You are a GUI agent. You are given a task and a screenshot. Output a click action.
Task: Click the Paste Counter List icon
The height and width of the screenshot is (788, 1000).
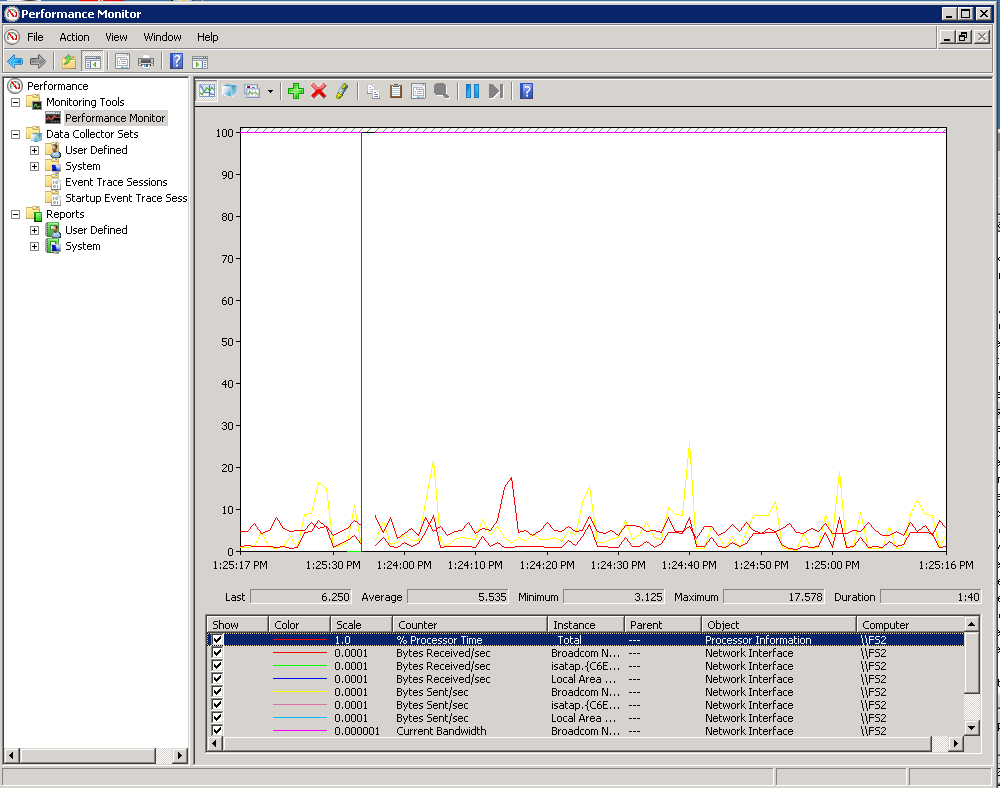395,91
